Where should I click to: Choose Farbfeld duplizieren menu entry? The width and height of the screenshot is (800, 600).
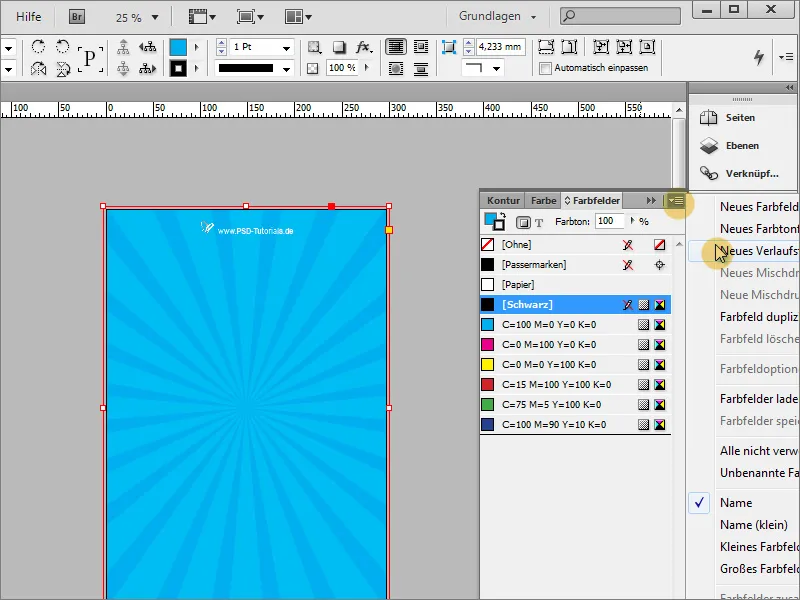point(759,317)
